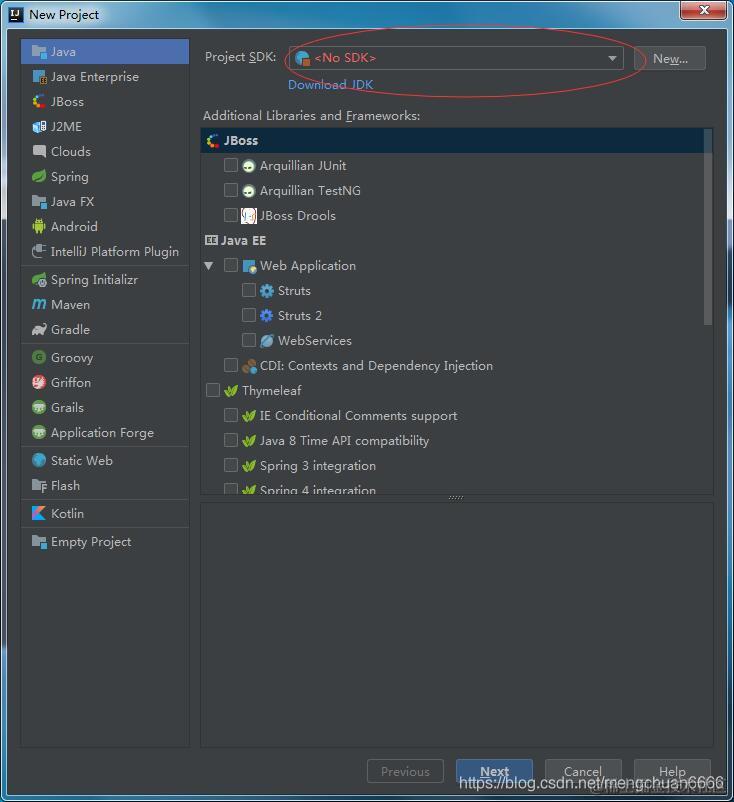This screenshot has width=734, height=802.
Task: Select the Clouds icon in sidebar
Action: click(39, 151)
